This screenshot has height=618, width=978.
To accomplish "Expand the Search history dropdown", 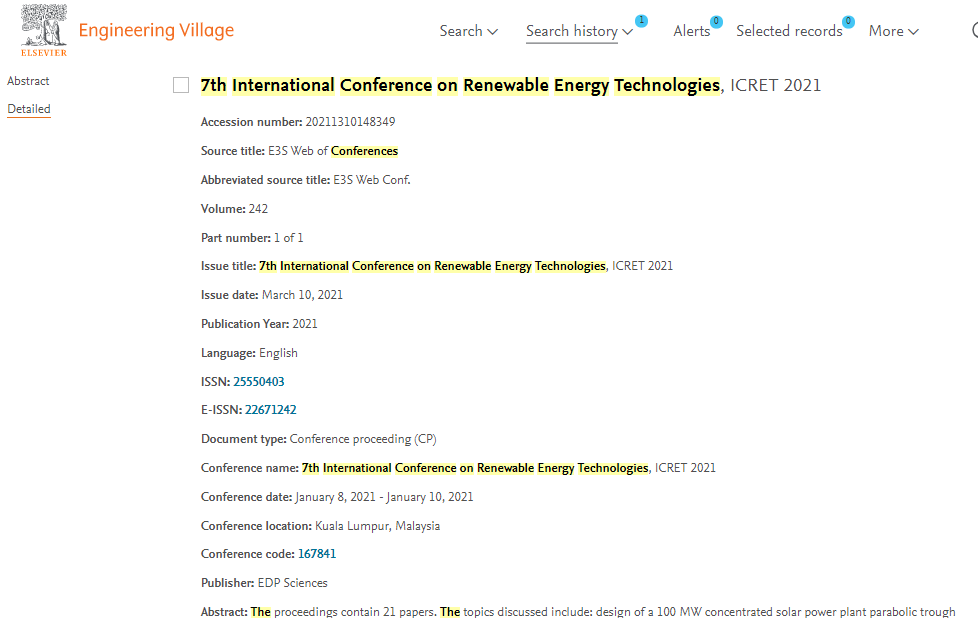I will [x=579, y=31].
